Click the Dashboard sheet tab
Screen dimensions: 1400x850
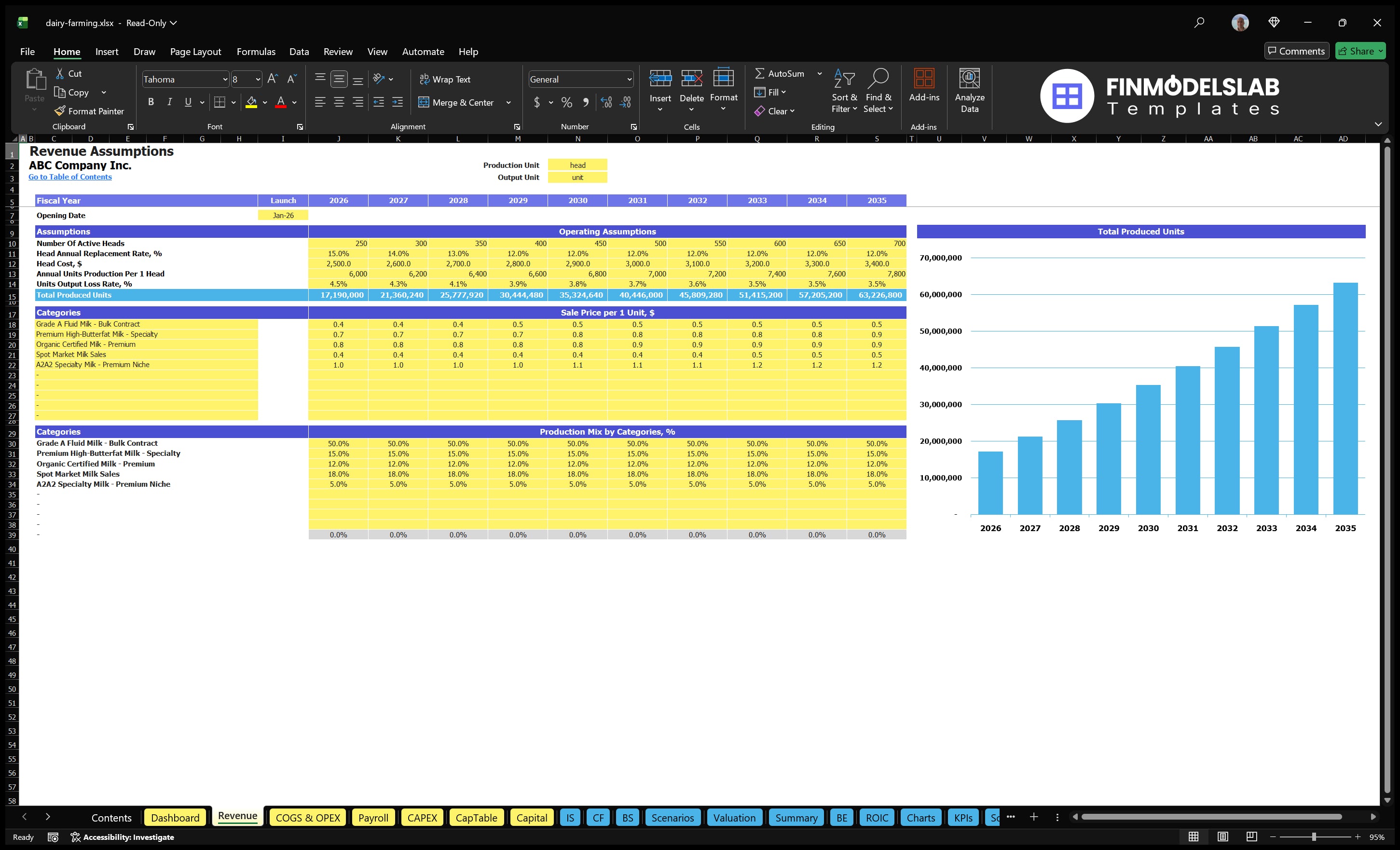tap(175, 818)
